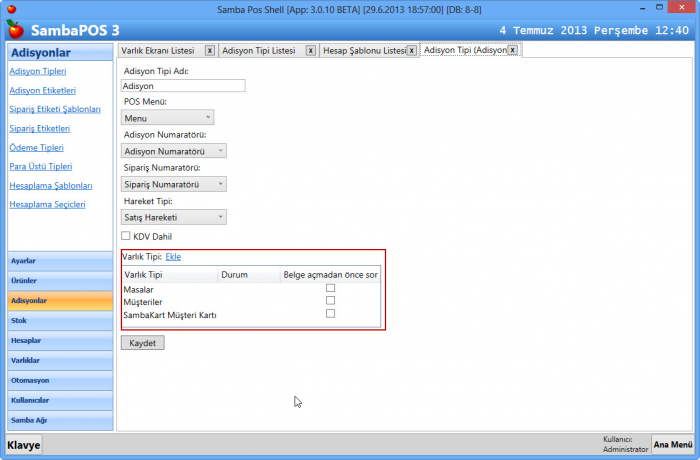Expand the Adisyon Numaratörü dropdown
The image size is (700, 460).
(173, 151)
